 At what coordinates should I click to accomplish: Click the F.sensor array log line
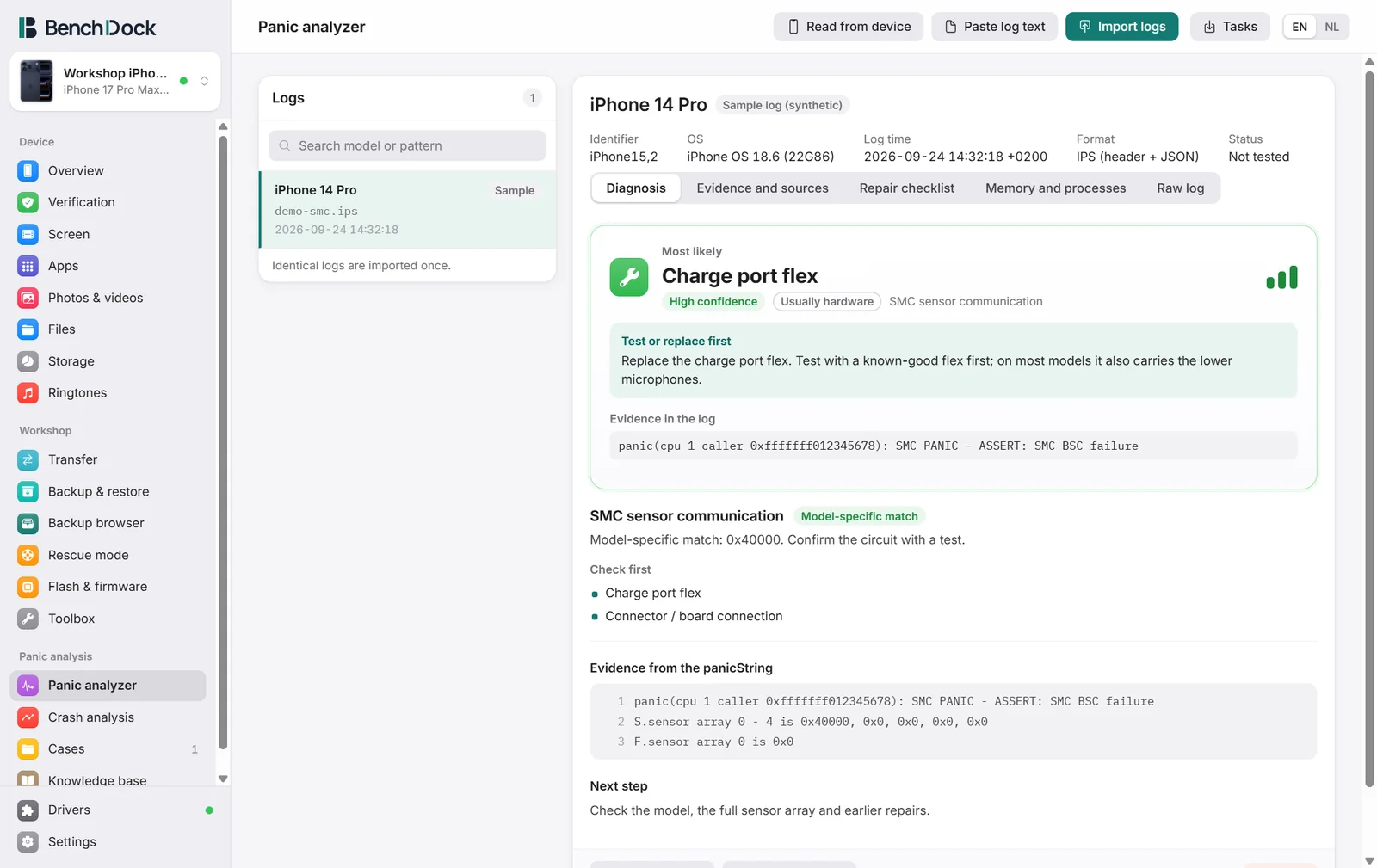point(713,742)
